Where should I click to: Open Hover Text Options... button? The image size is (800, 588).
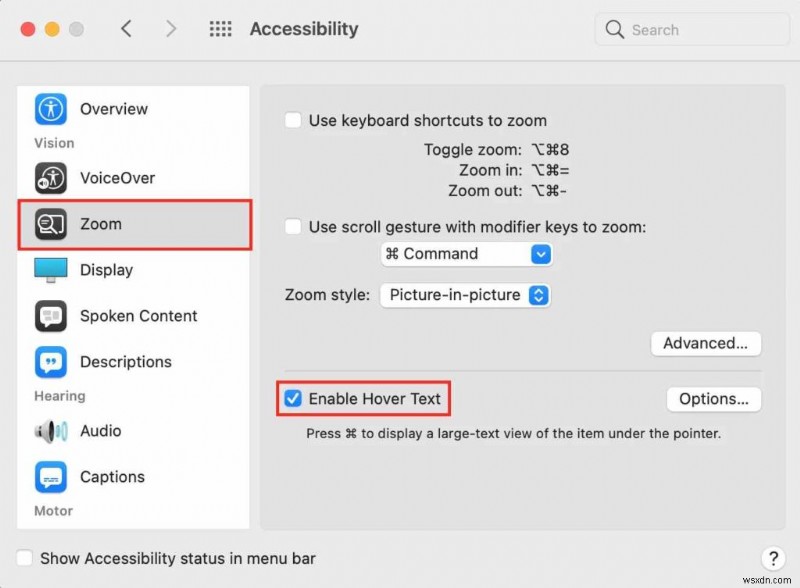click(713, 399)
